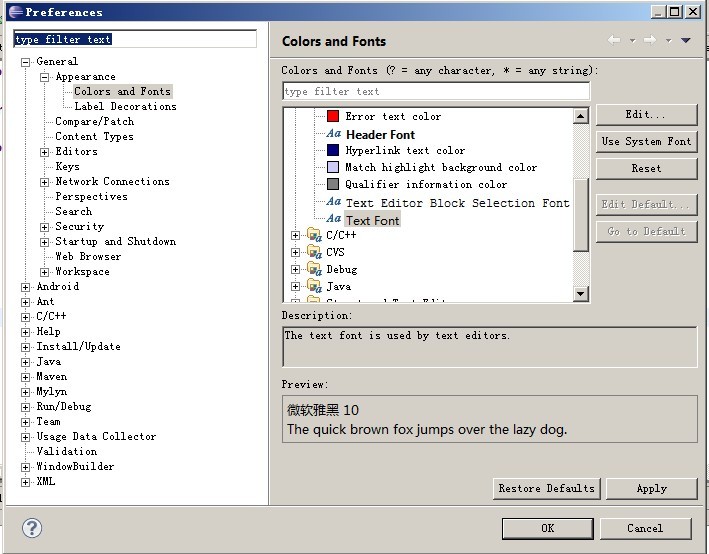Click the Colors and Fonts filter field
Viewport: 709px width, 554px height.
[x=436, y=91]
